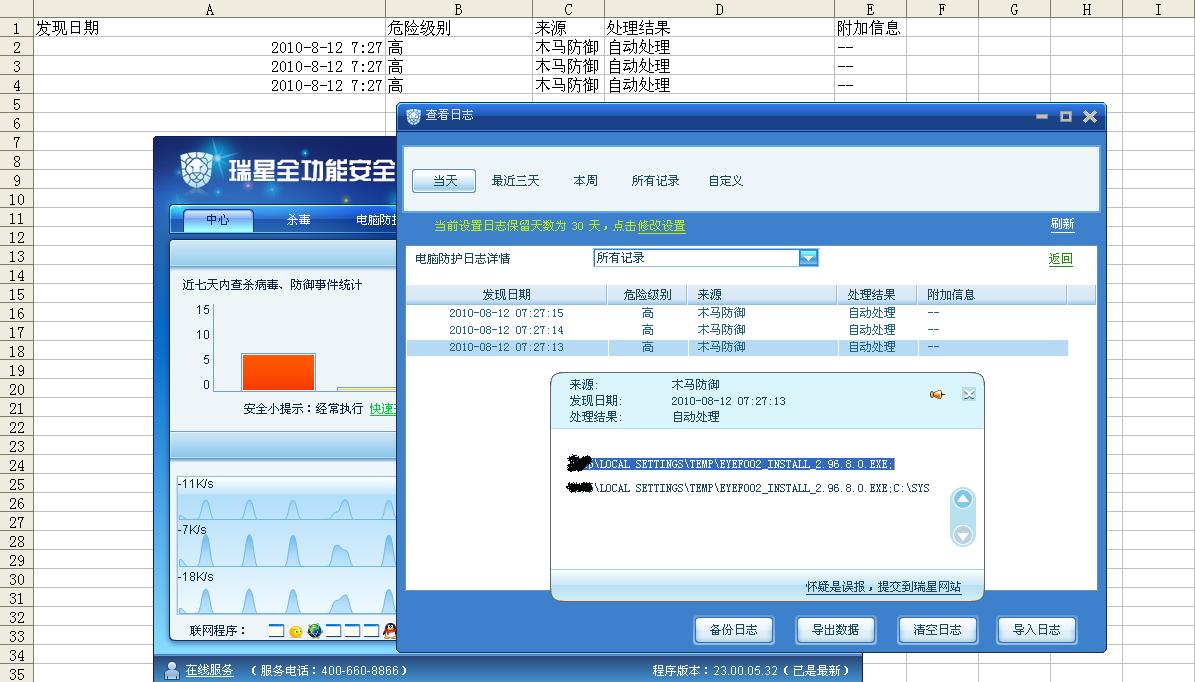This screenshot has height=682, width=1195.
Task: Click the 返回 link
Action: (x=1060, y=258)
